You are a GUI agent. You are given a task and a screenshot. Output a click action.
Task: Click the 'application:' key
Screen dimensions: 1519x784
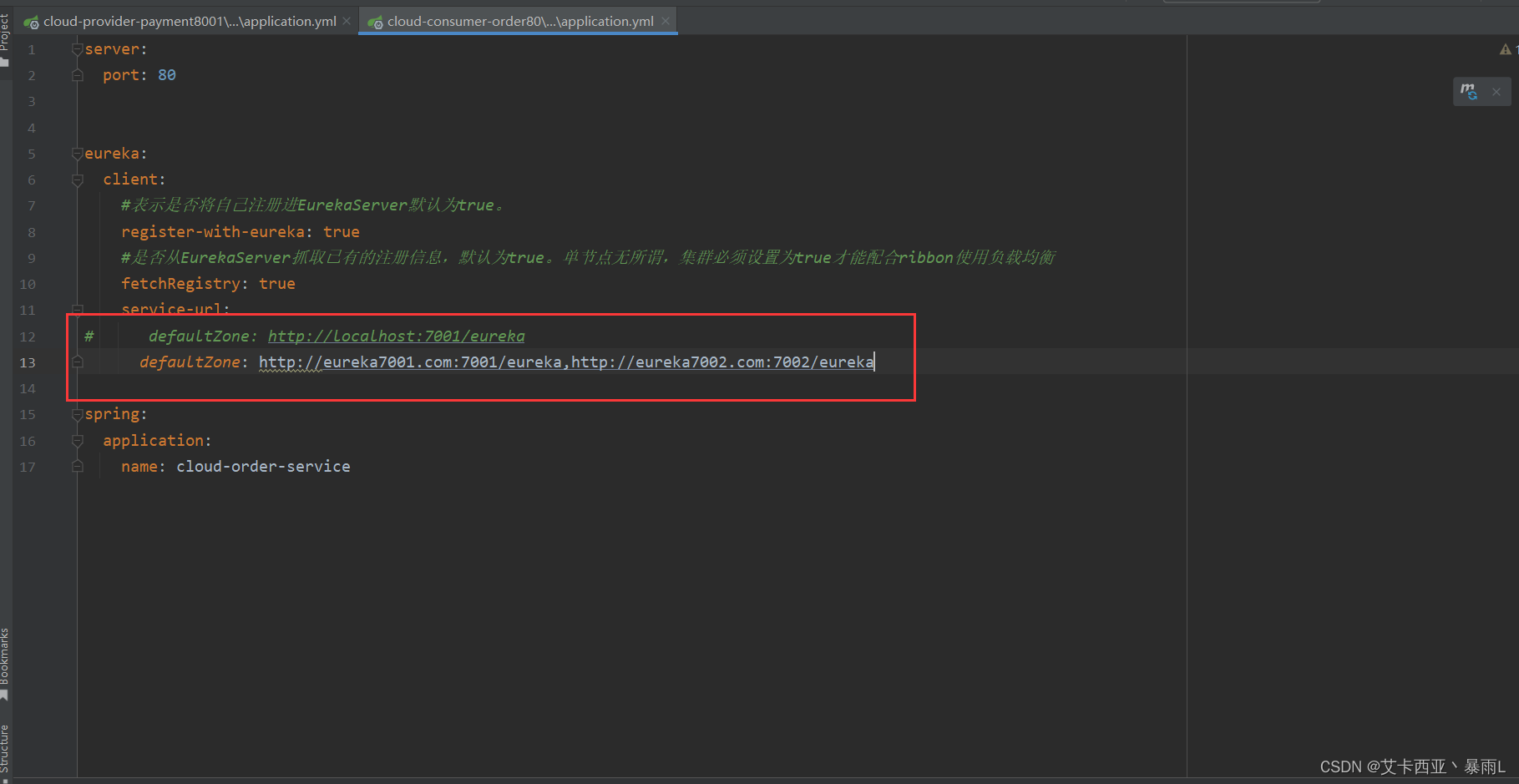coord(157,440)
